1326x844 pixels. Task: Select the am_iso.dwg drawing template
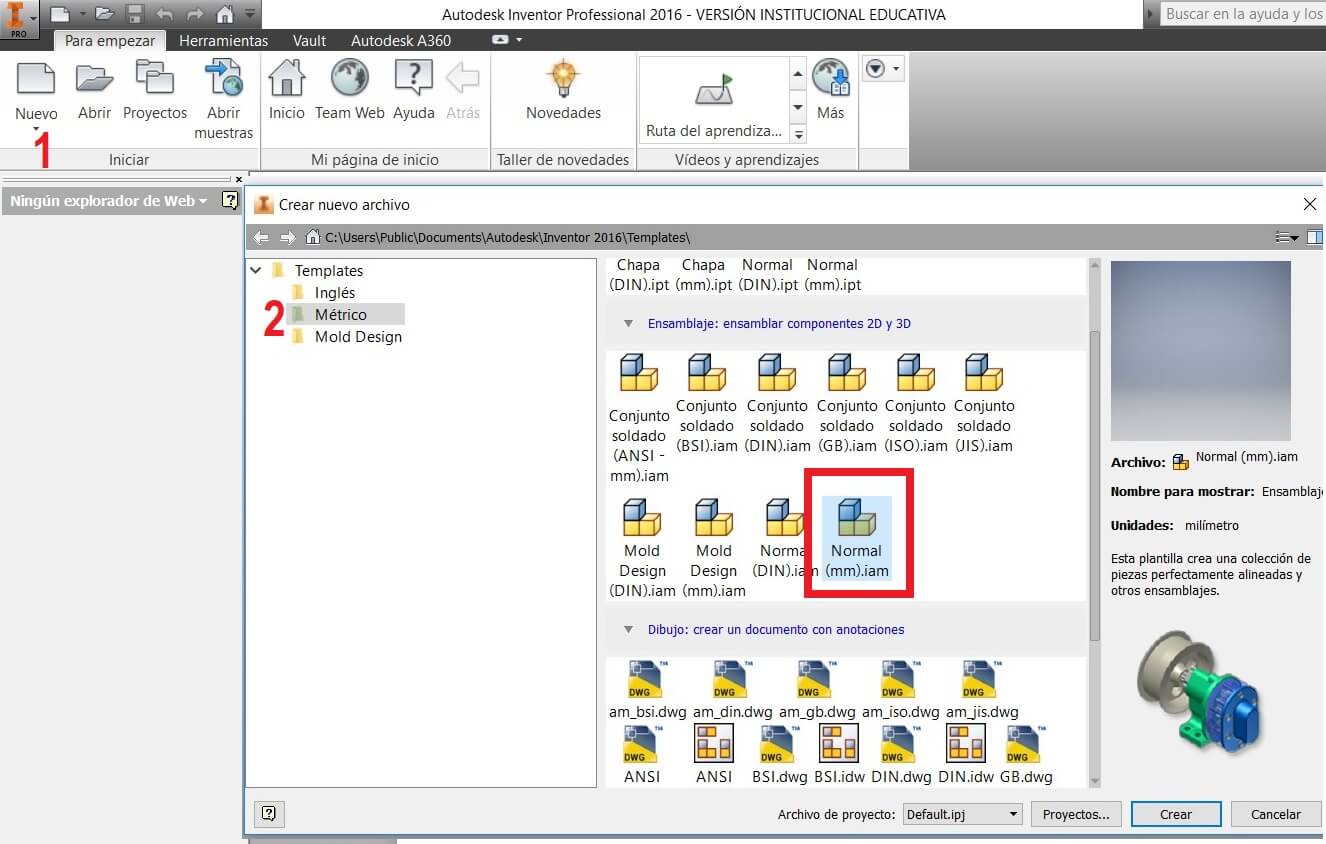pyautogui.click(x=901, y=690)
